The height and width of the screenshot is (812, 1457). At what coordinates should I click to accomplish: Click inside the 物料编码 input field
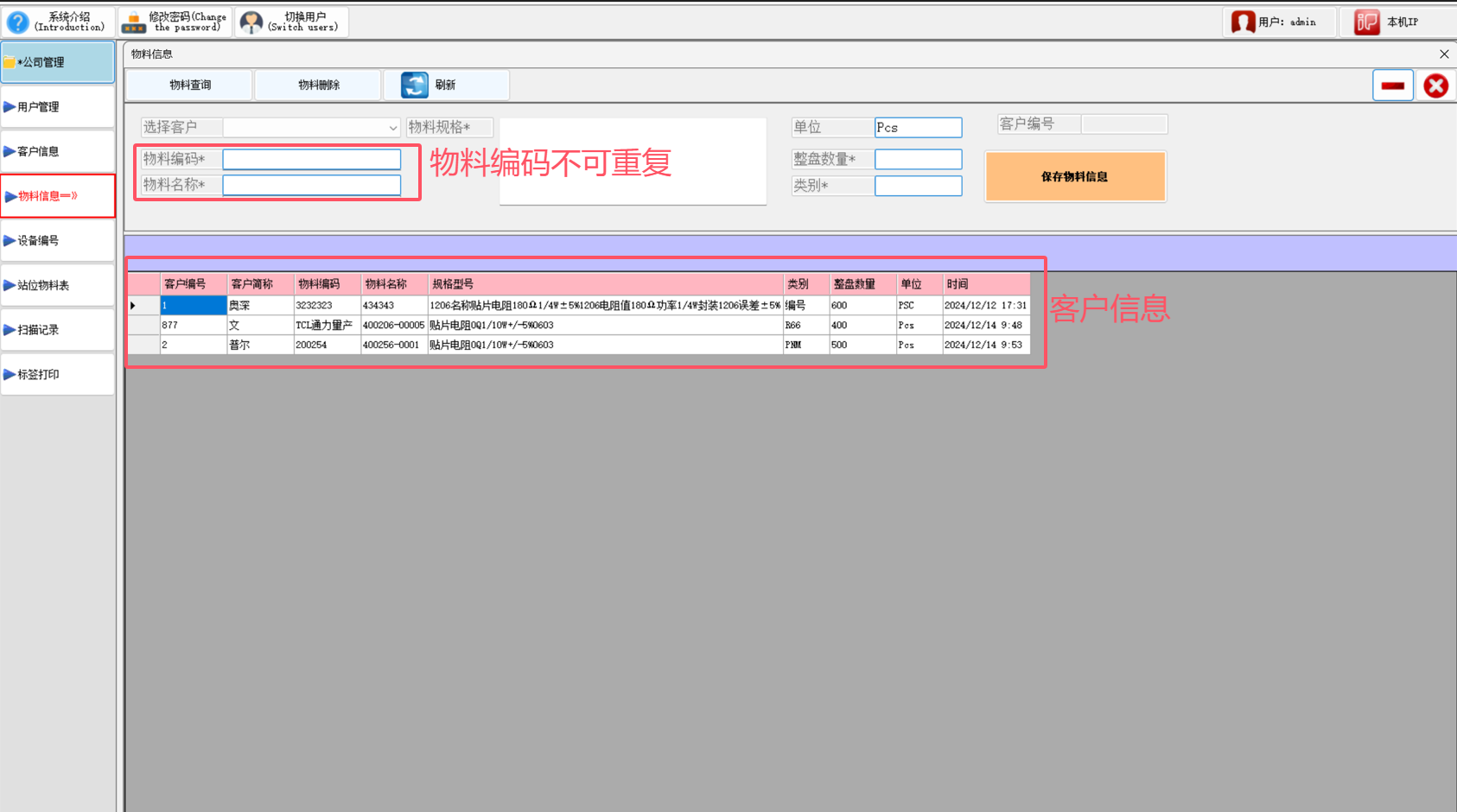click(311, 159)
